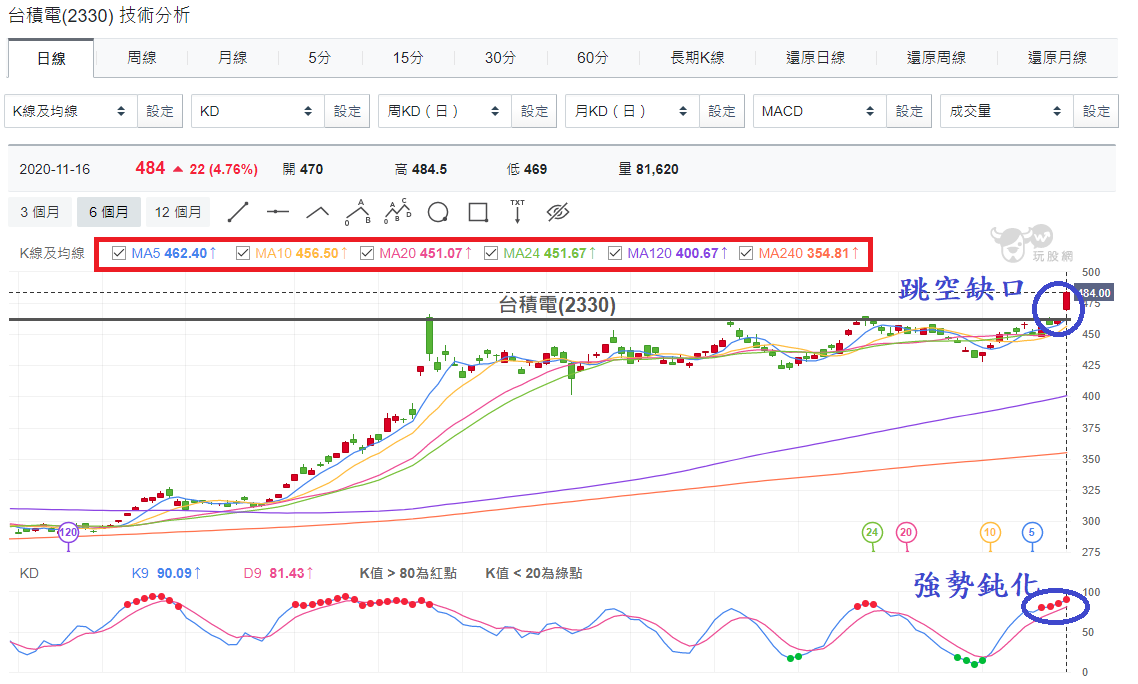
Task: Click the pink 20 MA marker
Action: 906,532
